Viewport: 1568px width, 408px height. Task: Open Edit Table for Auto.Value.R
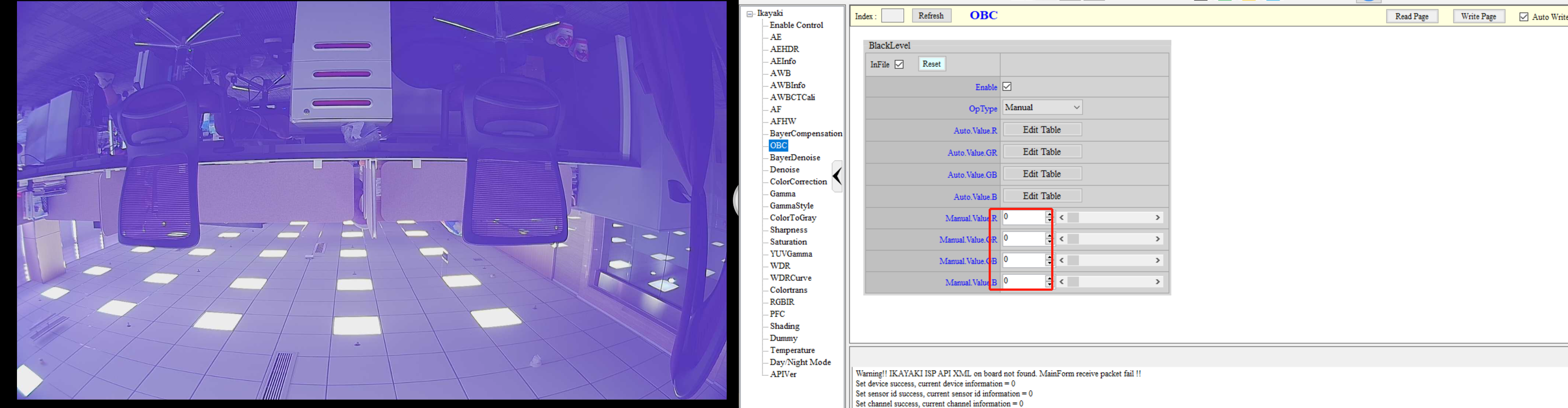tap(1042, 129)
